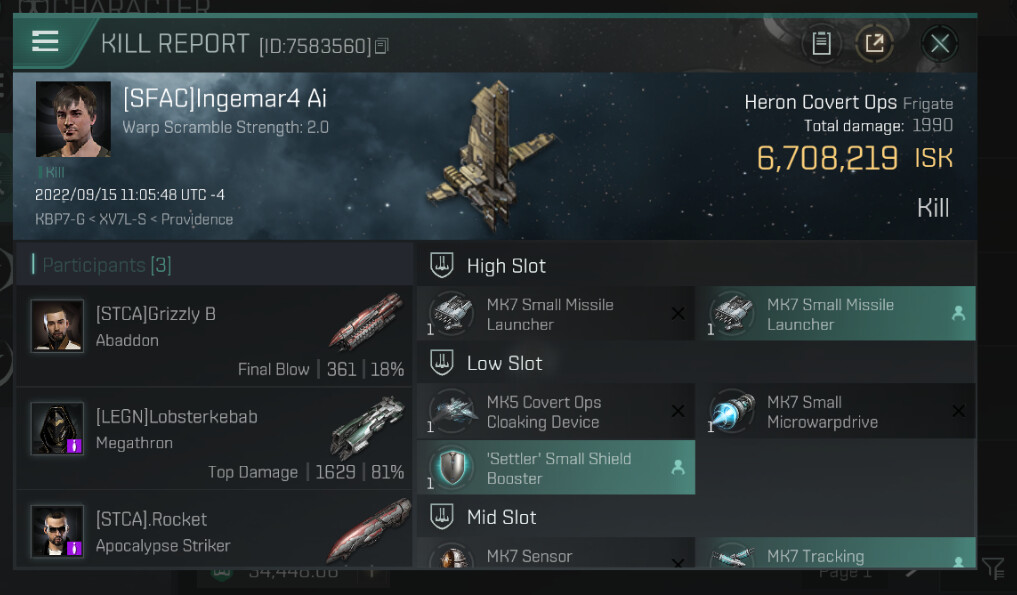Open Lobsterkebab's portrait in participants
1017x595 pixels.
tap(57, 430)
